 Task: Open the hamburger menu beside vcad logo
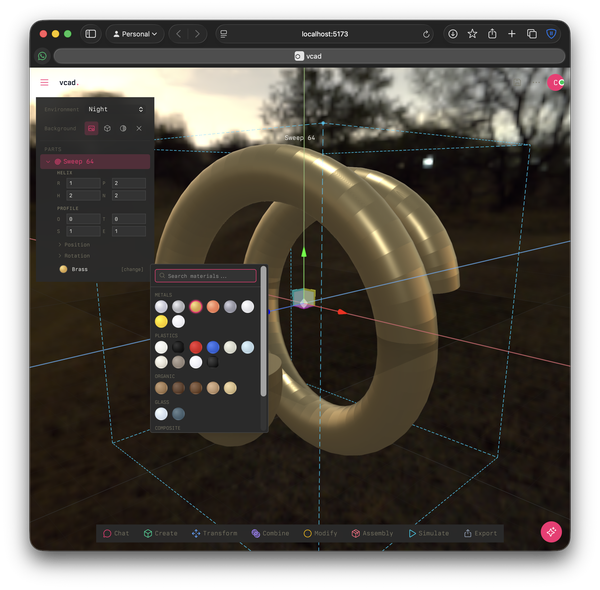[44, 82]
